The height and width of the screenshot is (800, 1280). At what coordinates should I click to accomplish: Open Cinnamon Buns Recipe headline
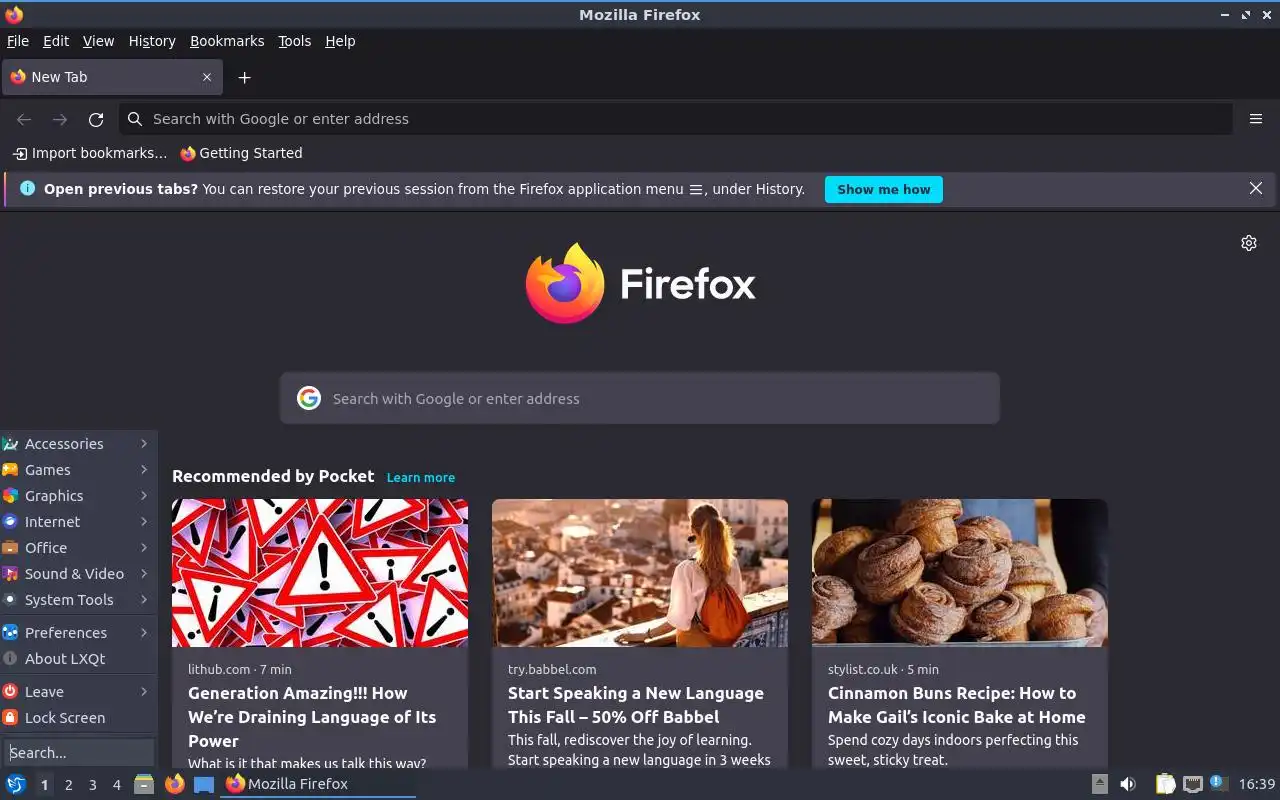point(957,705)
